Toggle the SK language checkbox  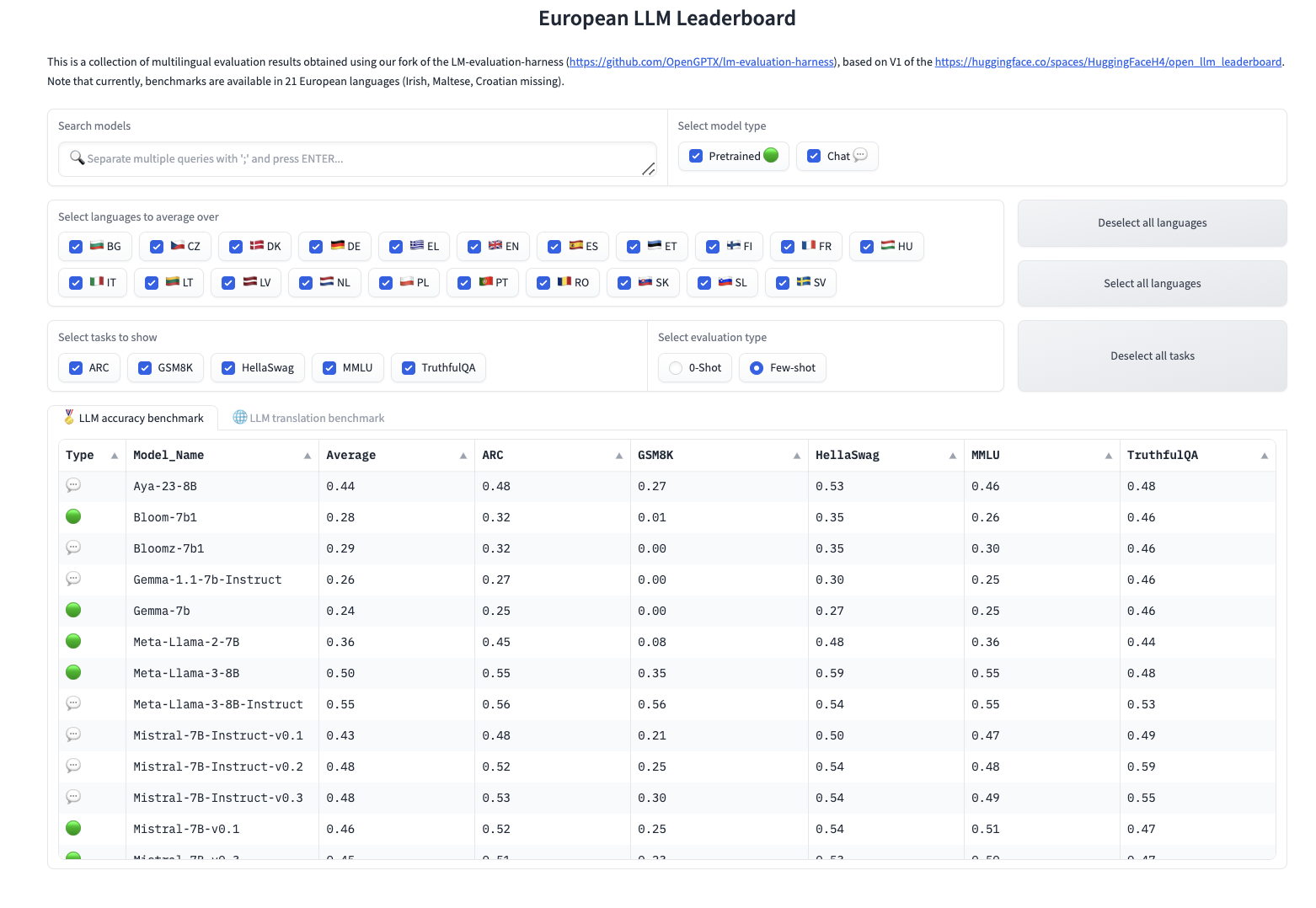[x=624, y=283]
